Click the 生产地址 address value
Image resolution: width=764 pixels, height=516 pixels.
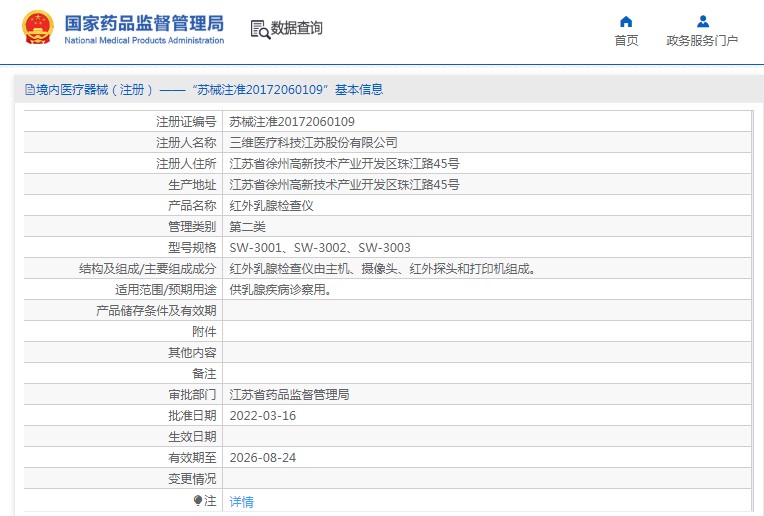pos(344,185)
